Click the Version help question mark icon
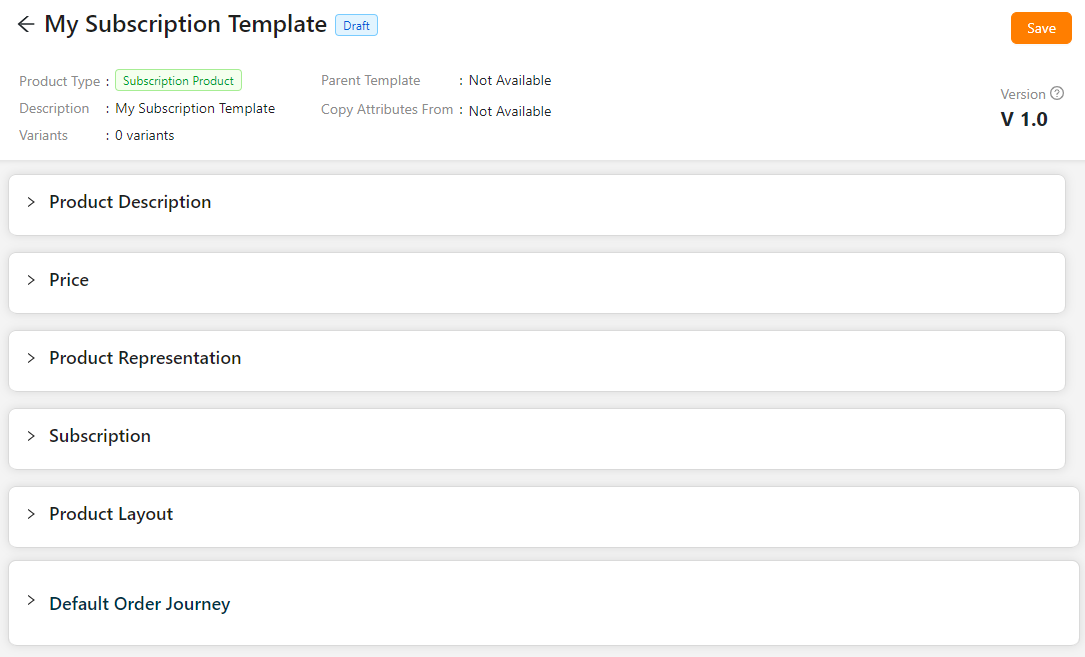Viewport: 1085px width, 657px height. 1057,94
